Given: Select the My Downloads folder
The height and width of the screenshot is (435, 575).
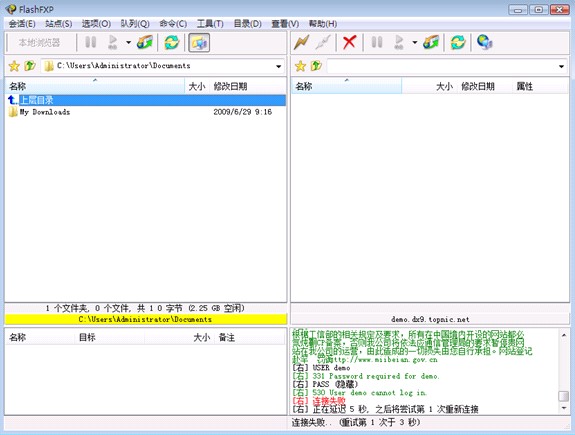Looking at the screenshot, I should (45, 112).
